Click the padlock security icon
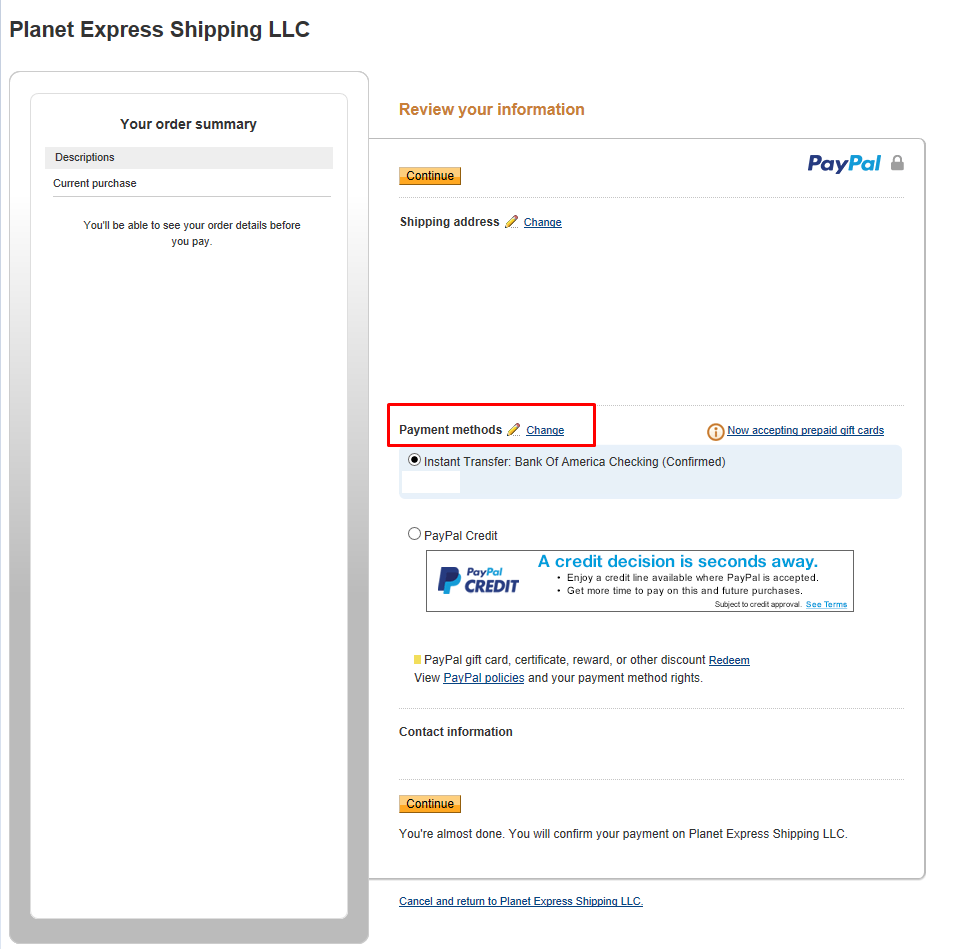Viewport: 969px width, 949px height. click(897, 163)
